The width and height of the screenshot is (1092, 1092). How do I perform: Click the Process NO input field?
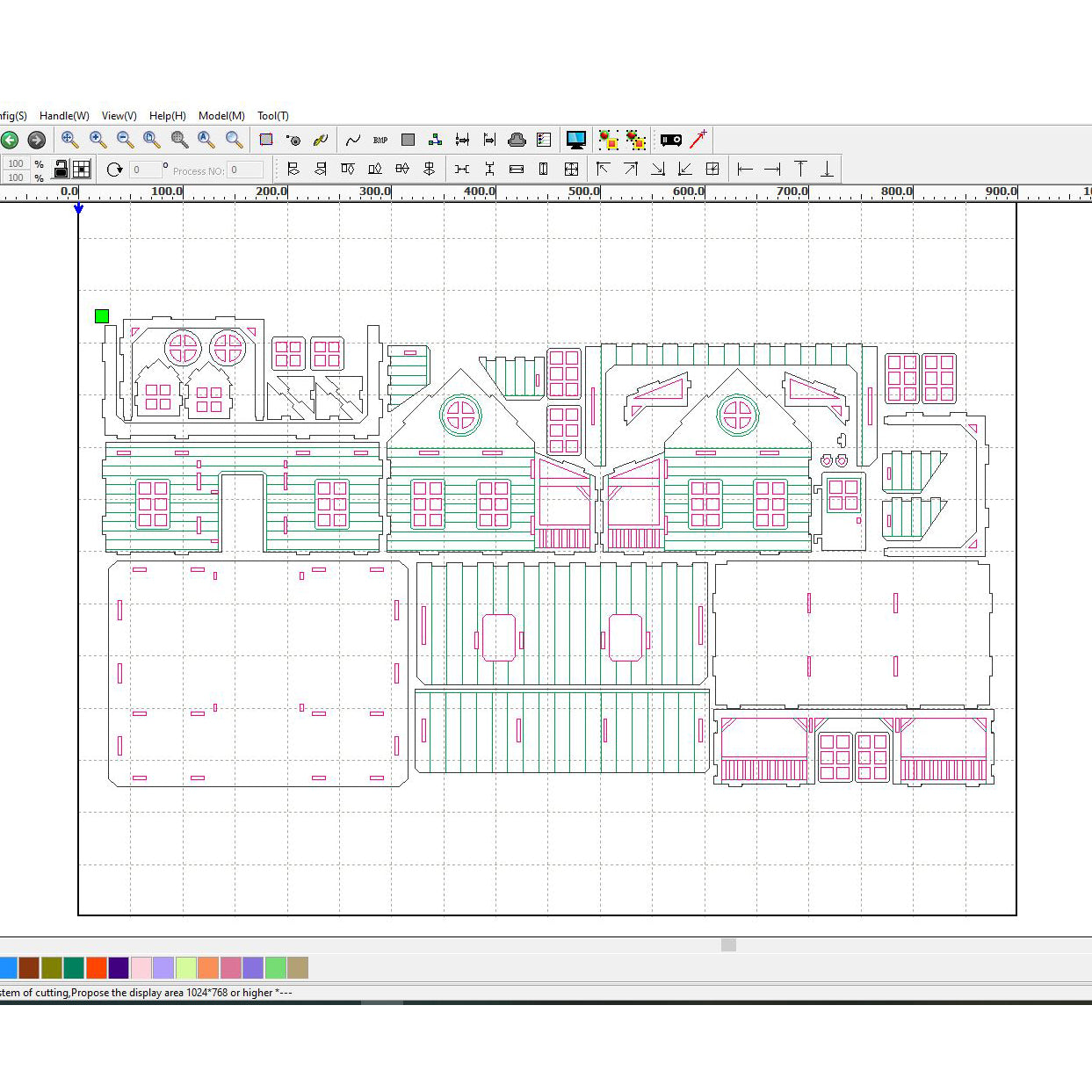[245, 170]
